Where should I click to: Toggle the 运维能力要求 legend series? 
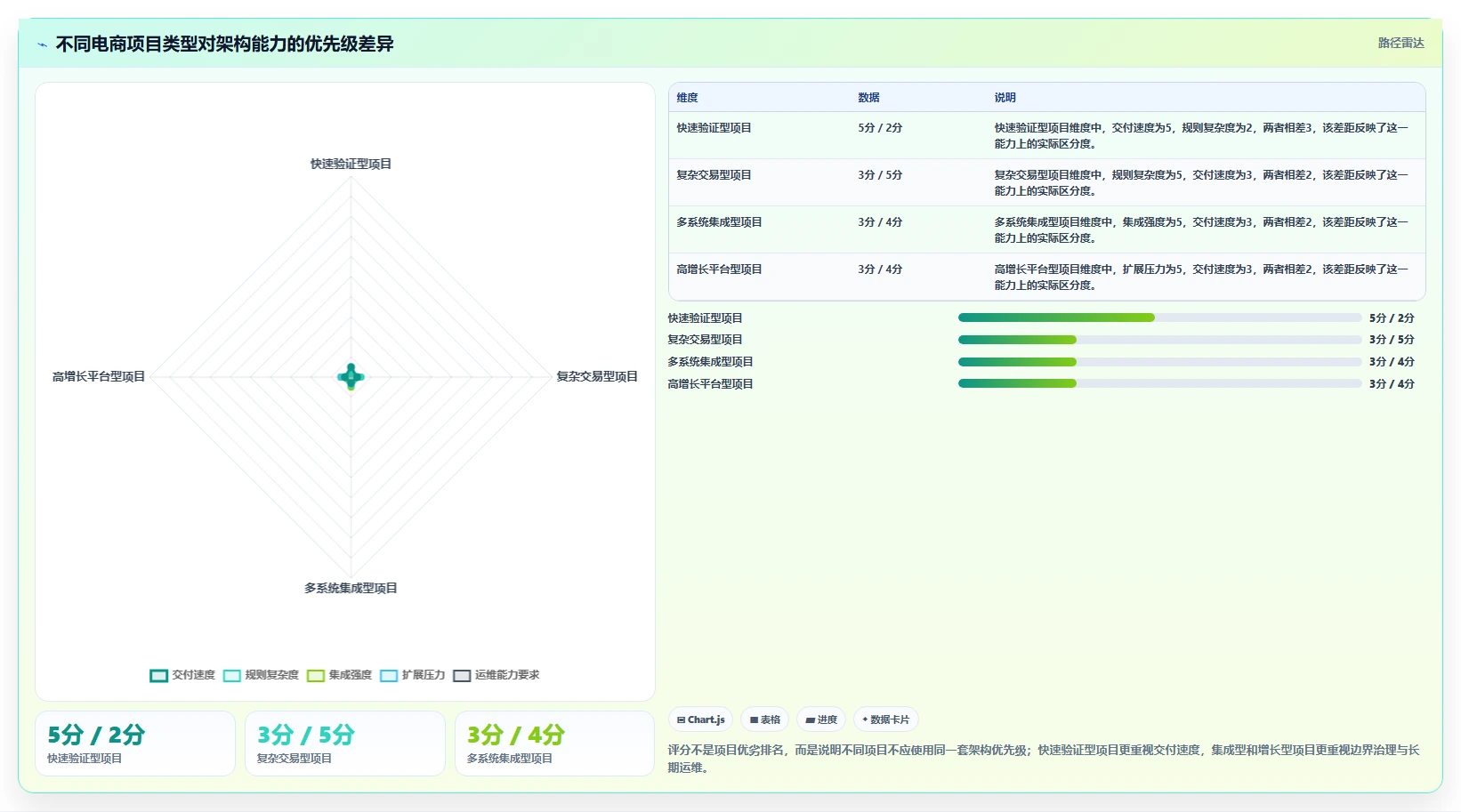496,675
